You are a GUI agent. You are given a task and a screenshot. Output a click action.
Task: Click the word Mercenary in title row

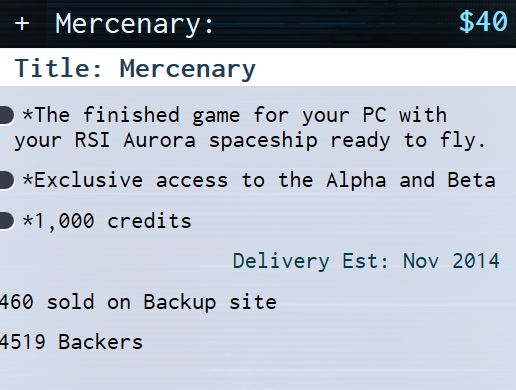coord(188,69)
